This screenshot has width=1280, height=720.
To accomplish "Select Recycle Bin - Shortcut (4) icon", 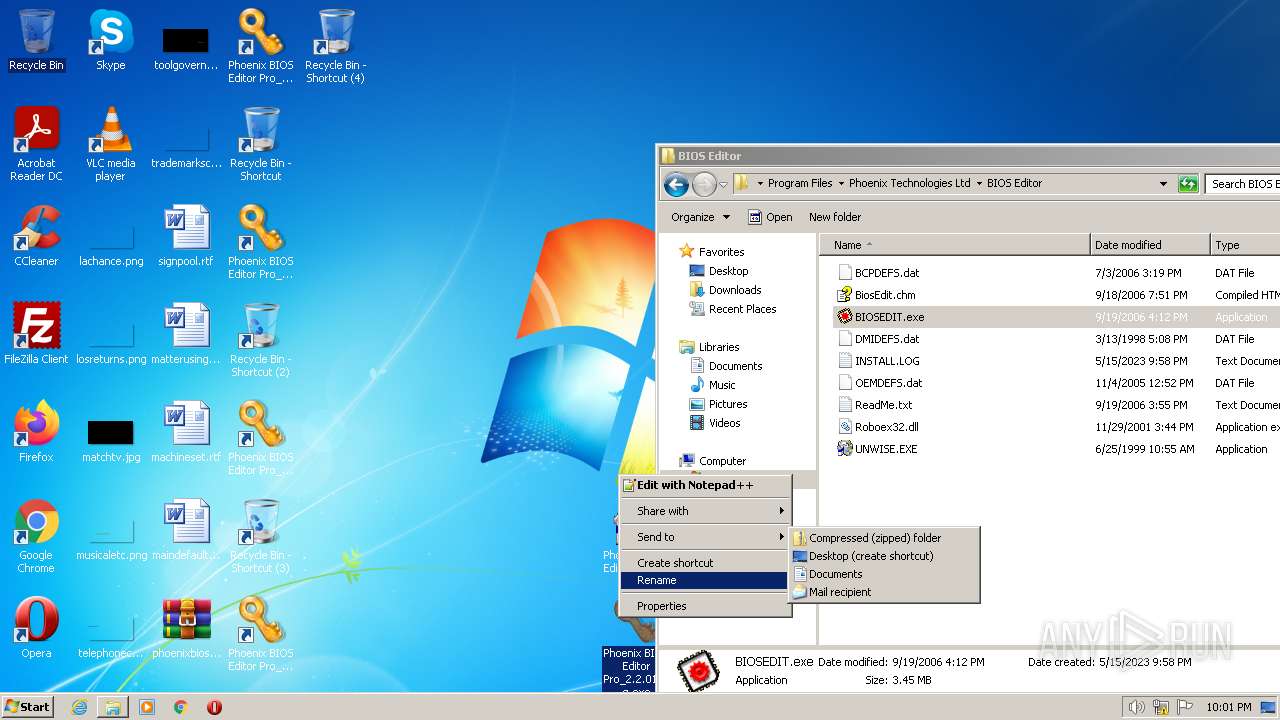I will pos(335,46).
